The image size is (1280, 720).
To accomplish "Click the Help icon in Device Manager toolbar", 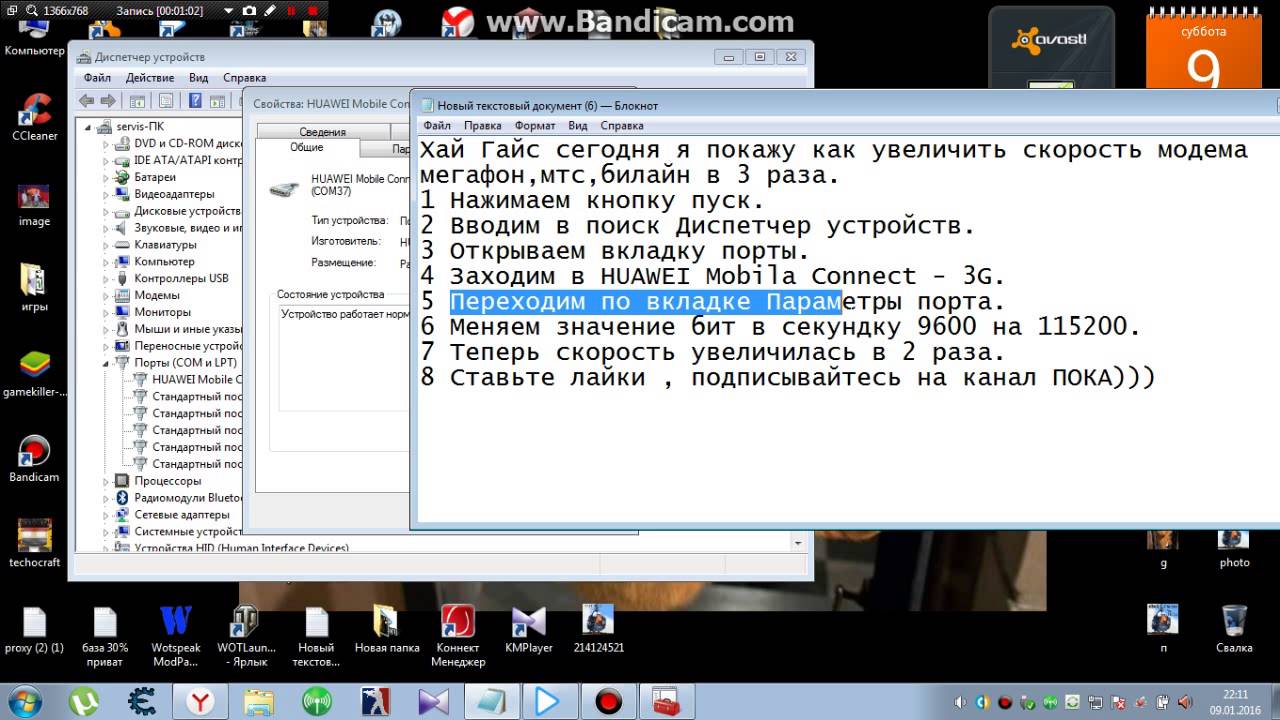I will click(x=195, y=100).
